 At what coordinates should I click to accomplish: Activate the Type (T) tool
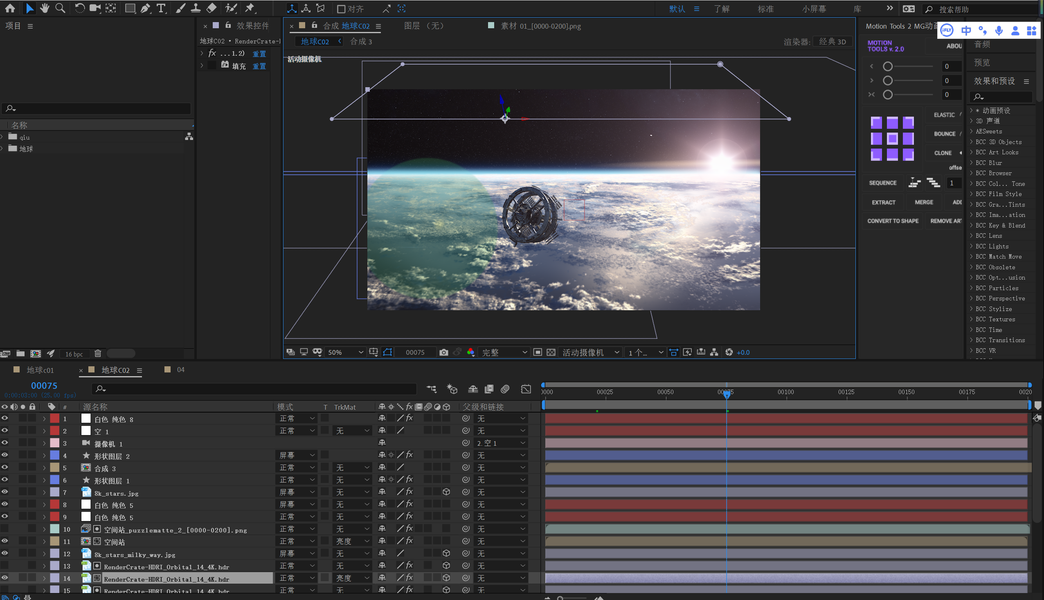point(162,8)
